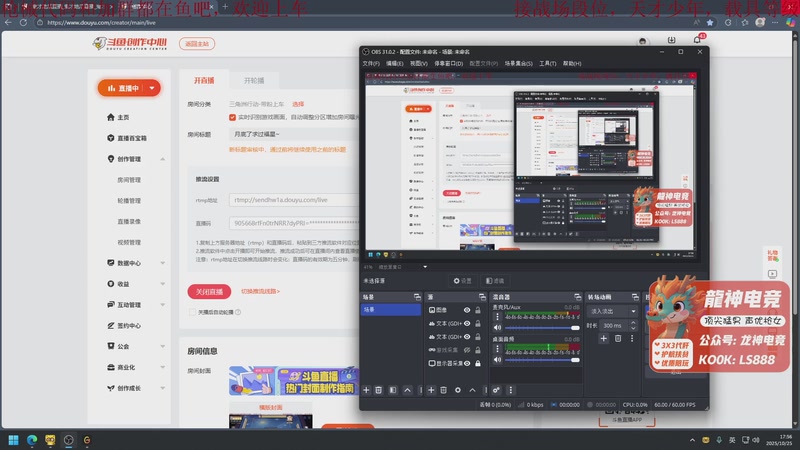Image resolution: width=800 pixels, height=450 pixels.
Task: Lock the 图像 source
Action: pos(478,310)
